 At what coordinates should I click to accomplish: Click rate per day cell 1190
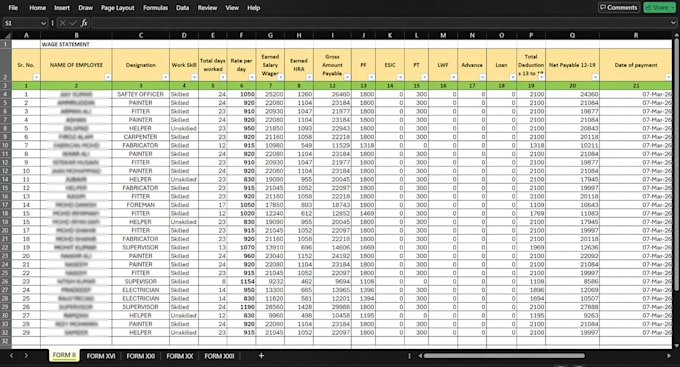pos(241,307)
